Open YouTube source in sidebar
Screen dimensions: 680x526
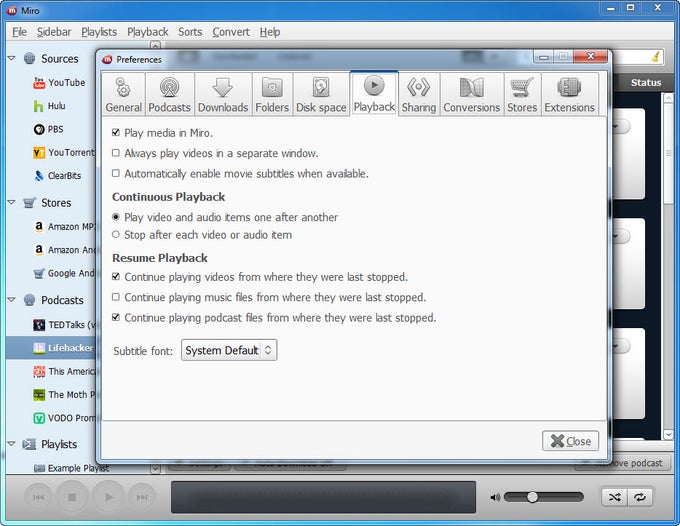59,82
